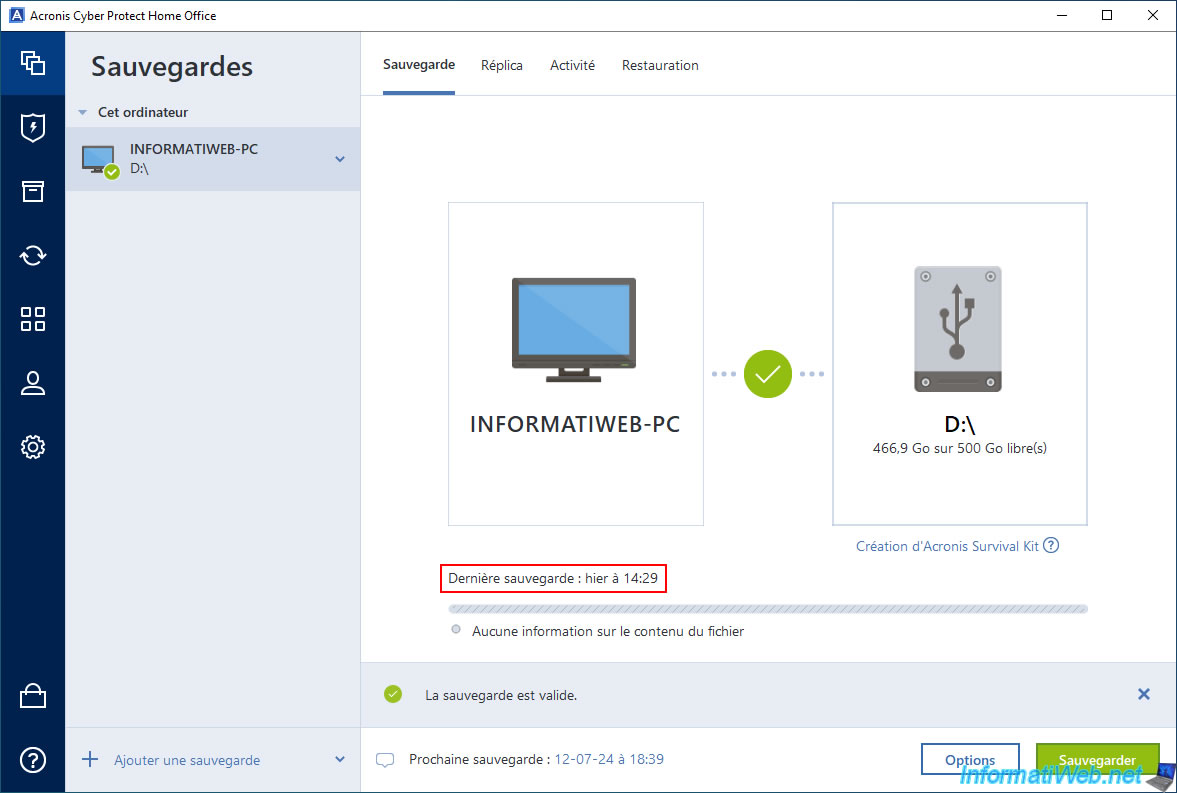Screen dimensions: 1177x793
Task: Open the Tools grid icon
Action: click(33, 319)
